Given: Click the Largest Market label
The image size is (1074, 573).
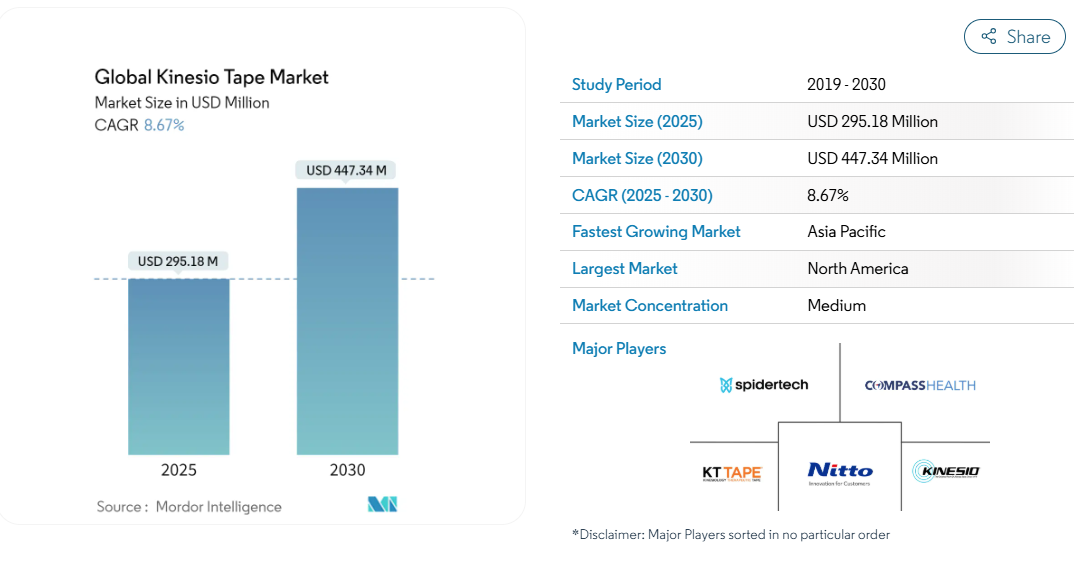Looking at the screenshot, I should click(625, 268).
